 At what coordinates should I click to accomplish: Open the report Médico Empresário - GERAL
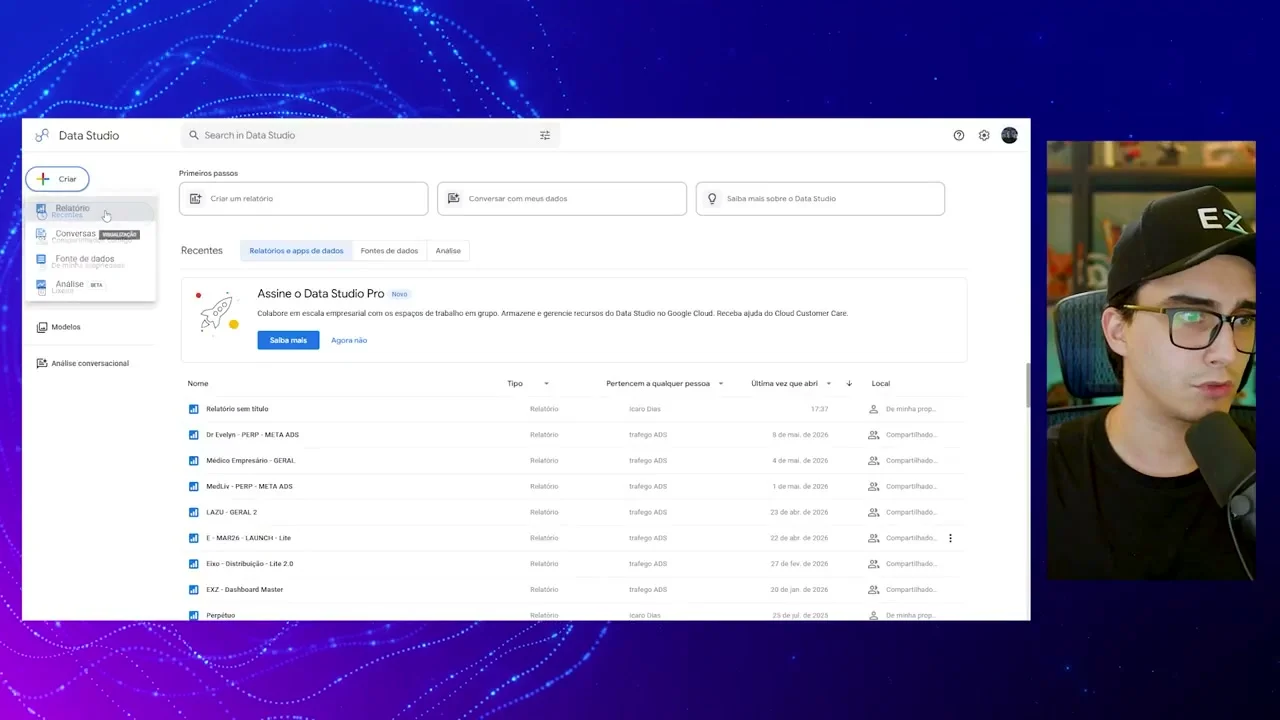coord(250,461)
